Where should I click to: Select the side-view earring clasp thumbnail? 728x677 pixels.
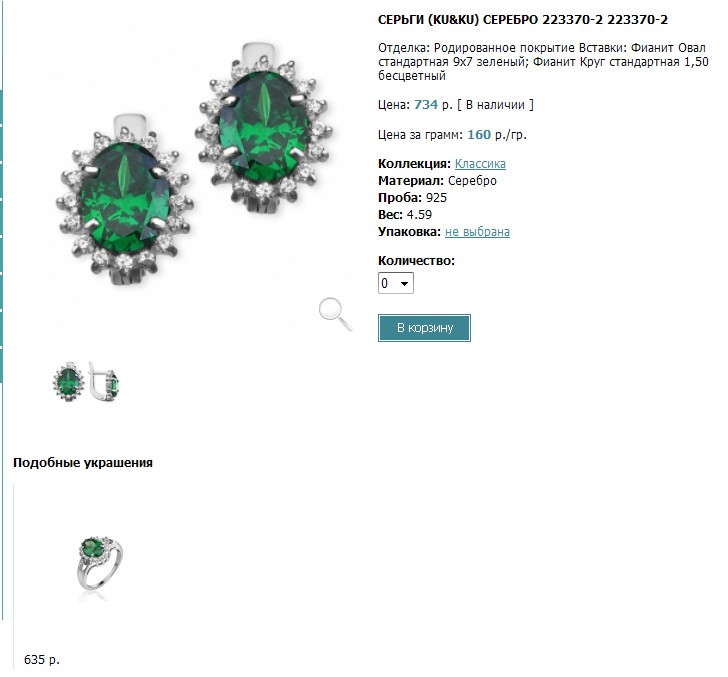pyautogui.click(x=104, y=382)
